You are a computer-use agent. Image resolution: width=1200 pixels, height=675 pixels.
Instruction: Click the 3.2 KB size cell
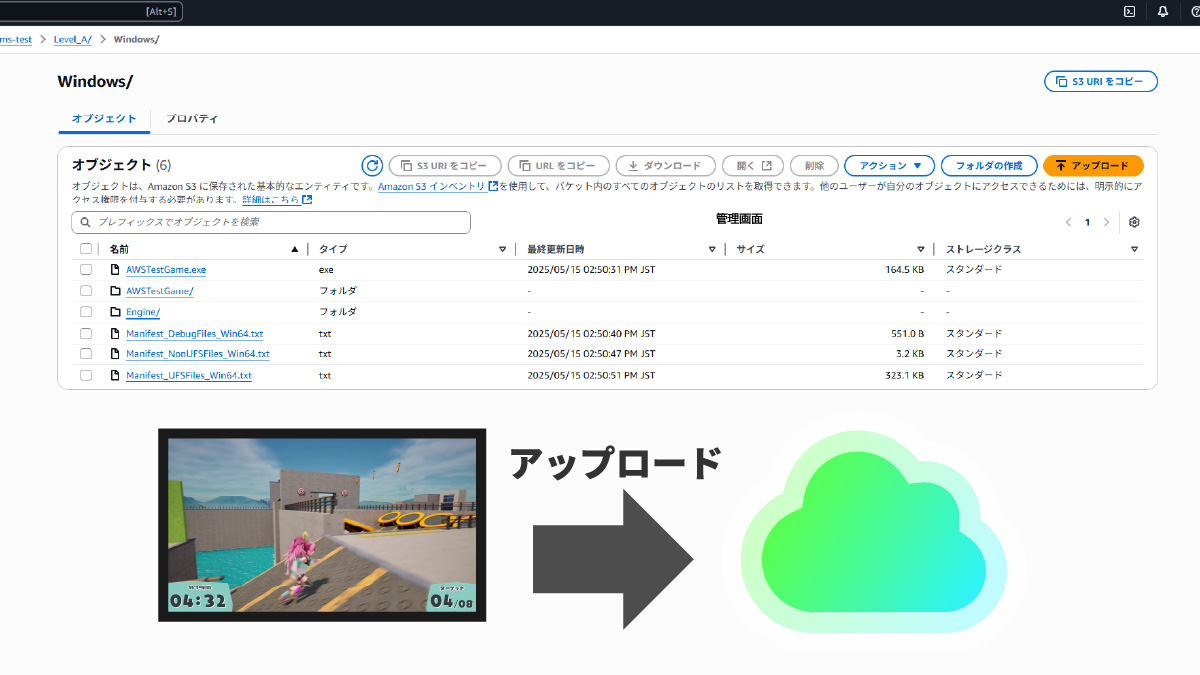[x=910, y=354]
